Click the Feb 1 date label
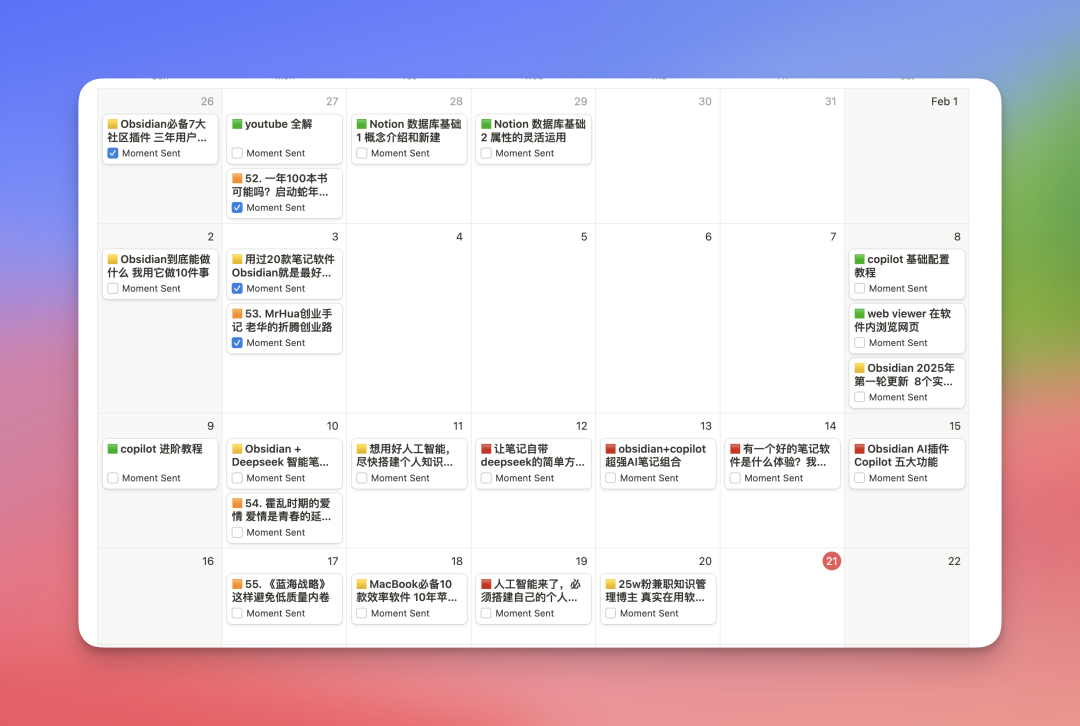The image size is (1080, 726). click(x=943, y=101)
